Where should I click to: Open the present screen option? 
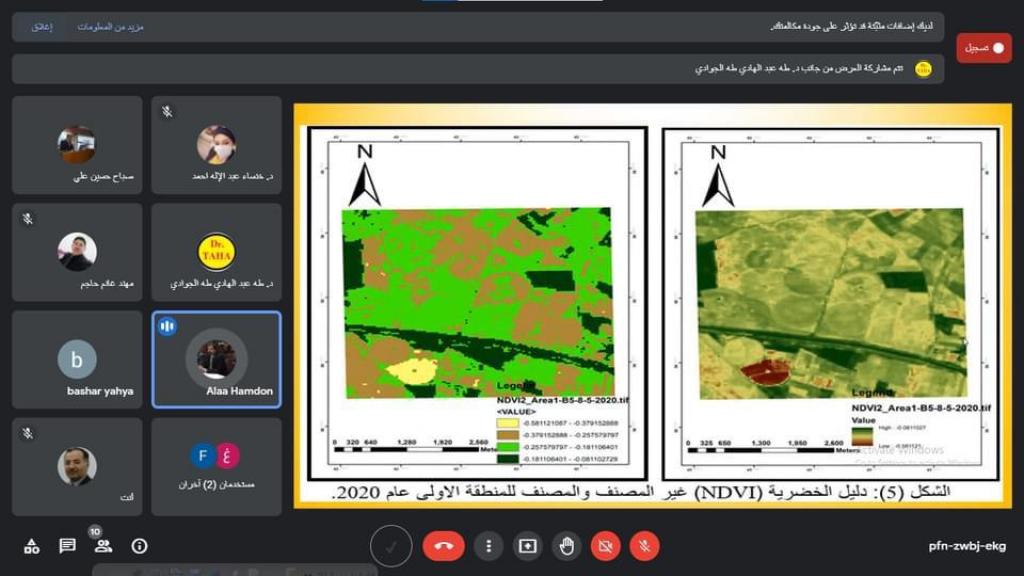(x=527, y=546)
